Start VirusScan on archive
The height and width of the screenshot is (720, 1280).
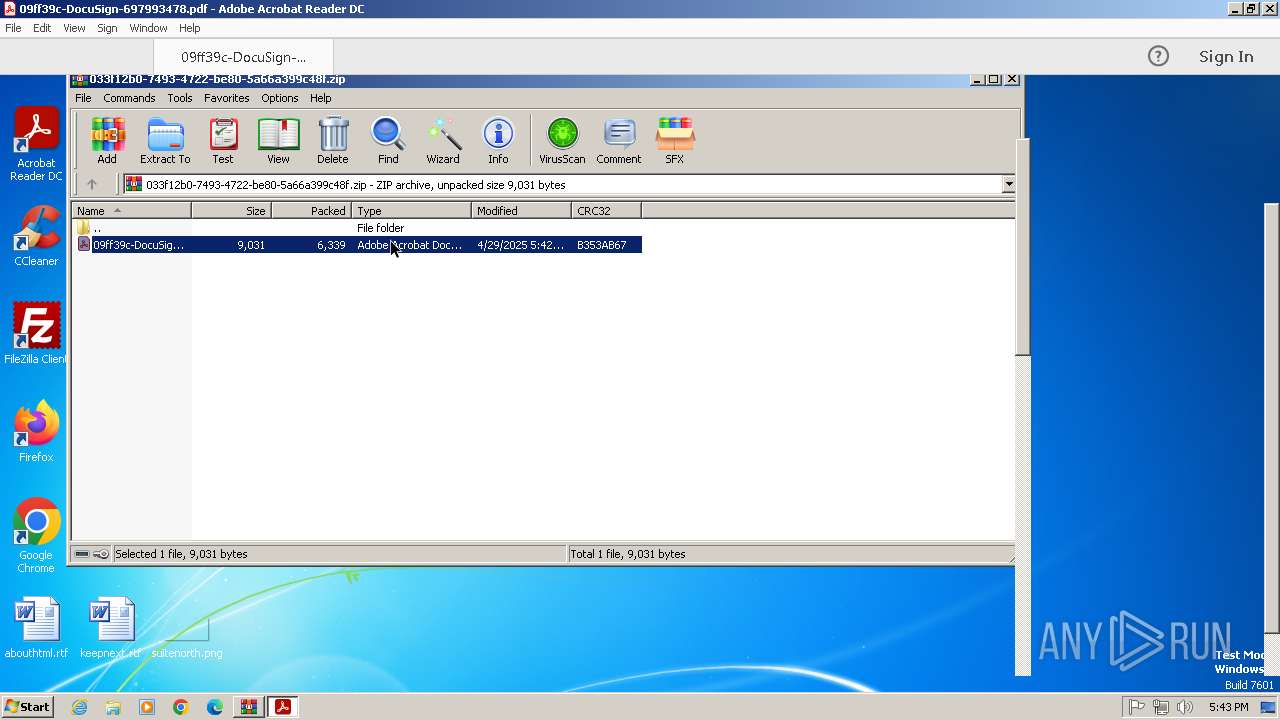(x=562, y=140)
